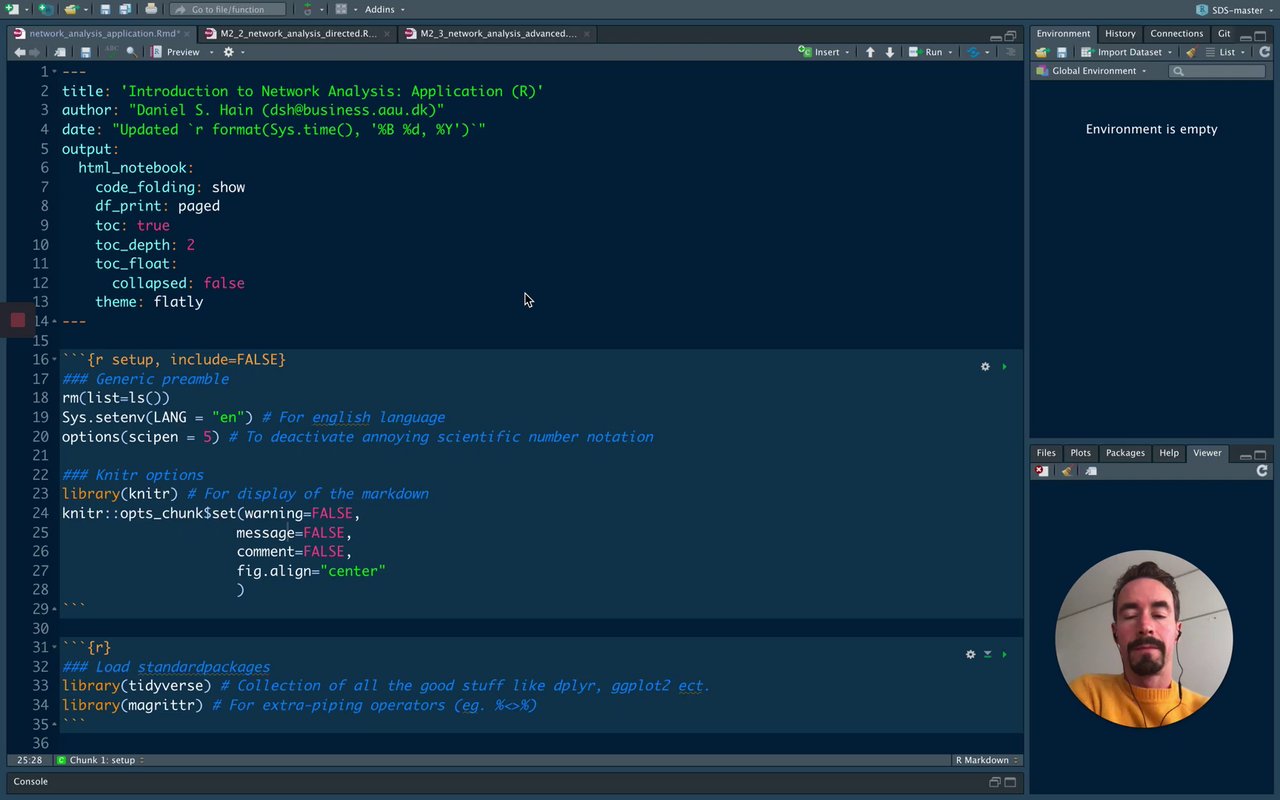Switch to the History tab
Viewport: 1280px width, 800px height.
1120,33
